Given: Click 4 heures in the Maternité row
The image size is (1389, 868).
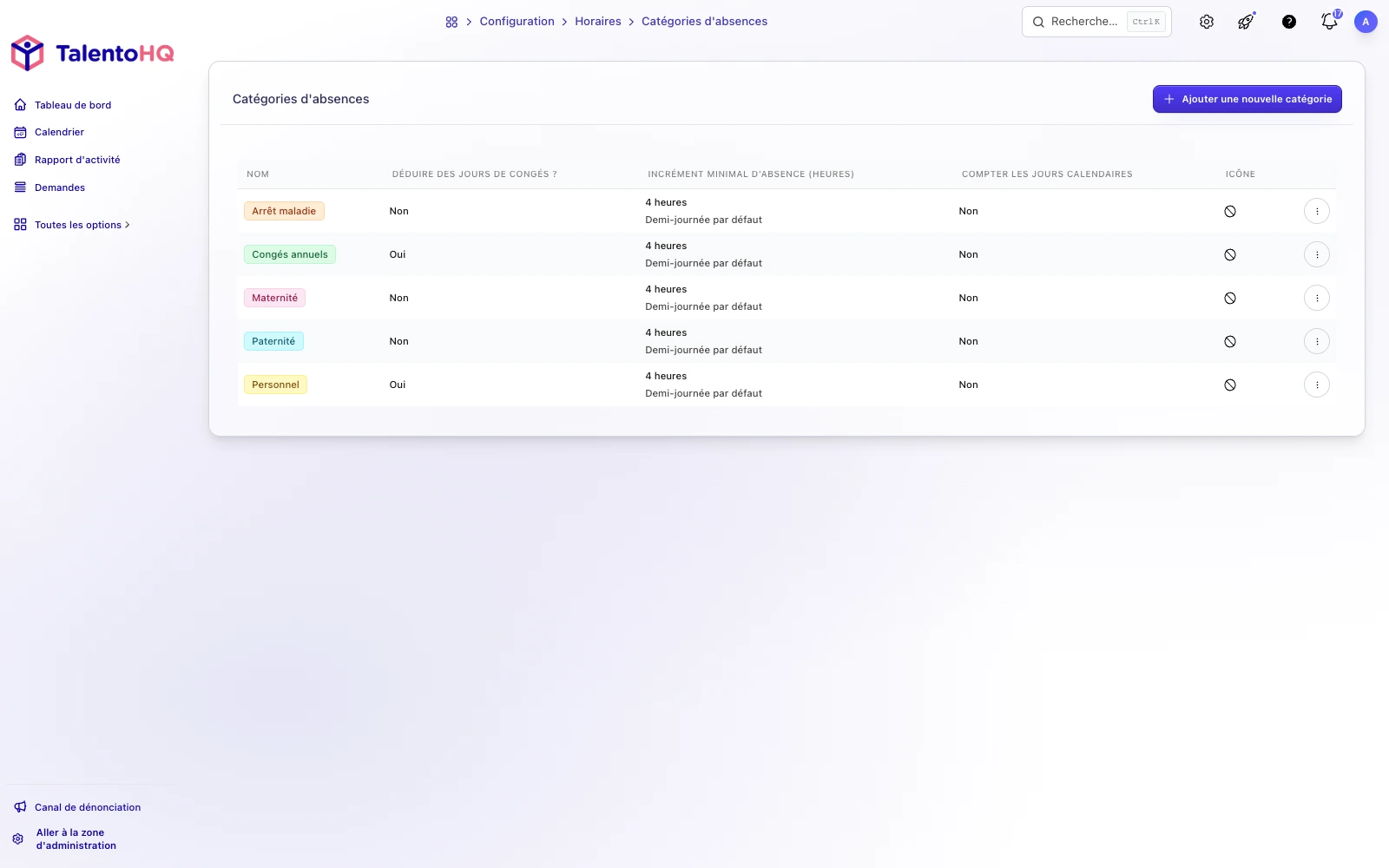Looking at the screenshot, I should click(x=666, y=289).
